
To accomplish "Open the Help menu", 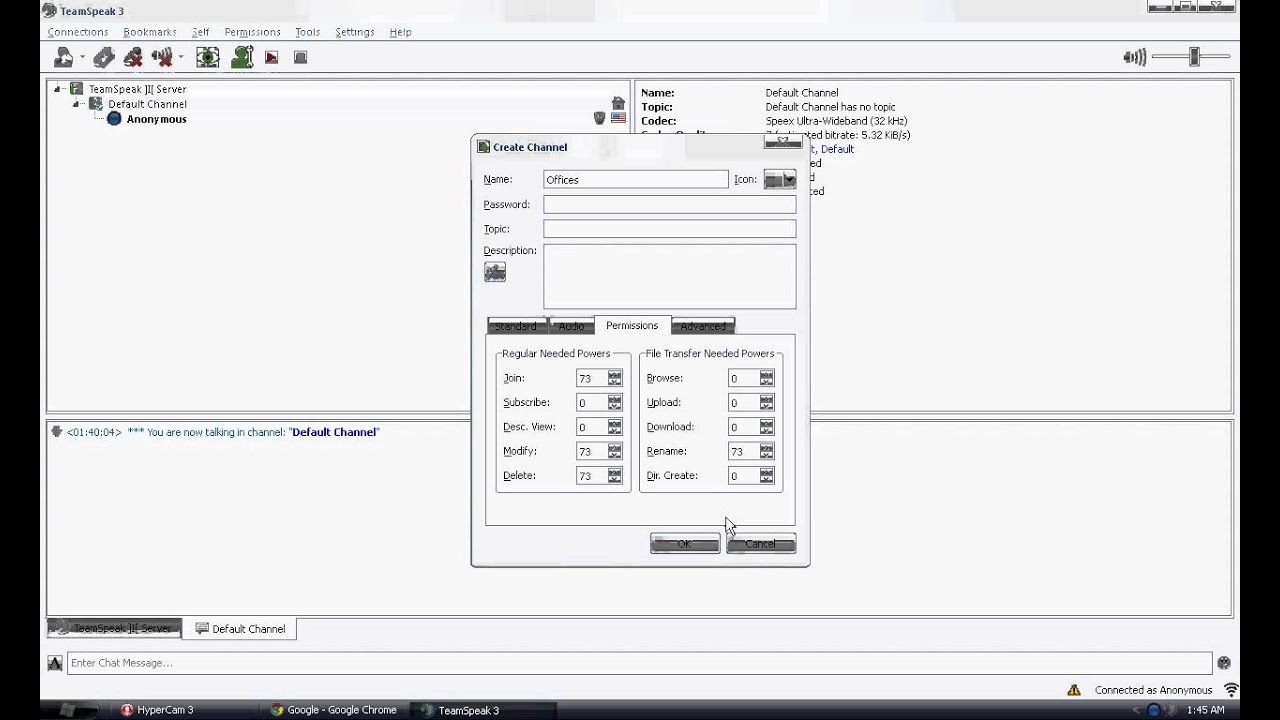I will pyautogui.click(x=400, y=32).
